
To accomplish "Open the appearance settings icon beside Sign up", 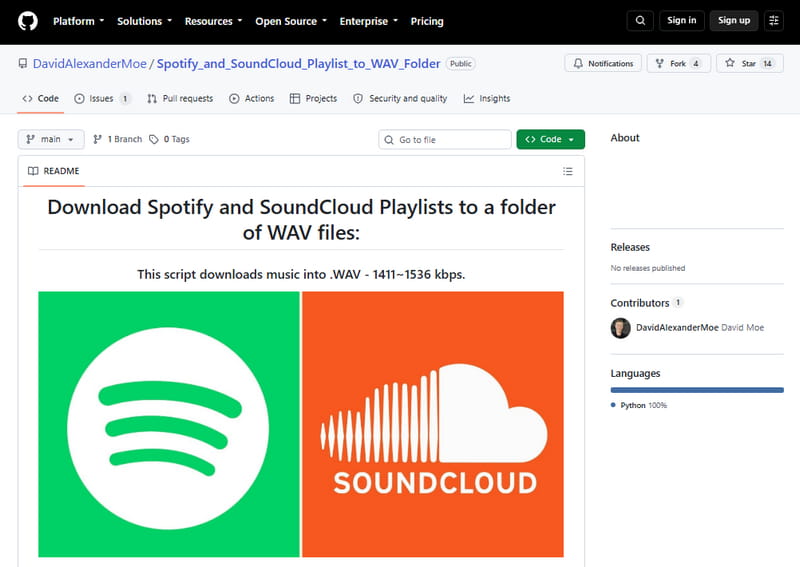I will pos(774,21).
